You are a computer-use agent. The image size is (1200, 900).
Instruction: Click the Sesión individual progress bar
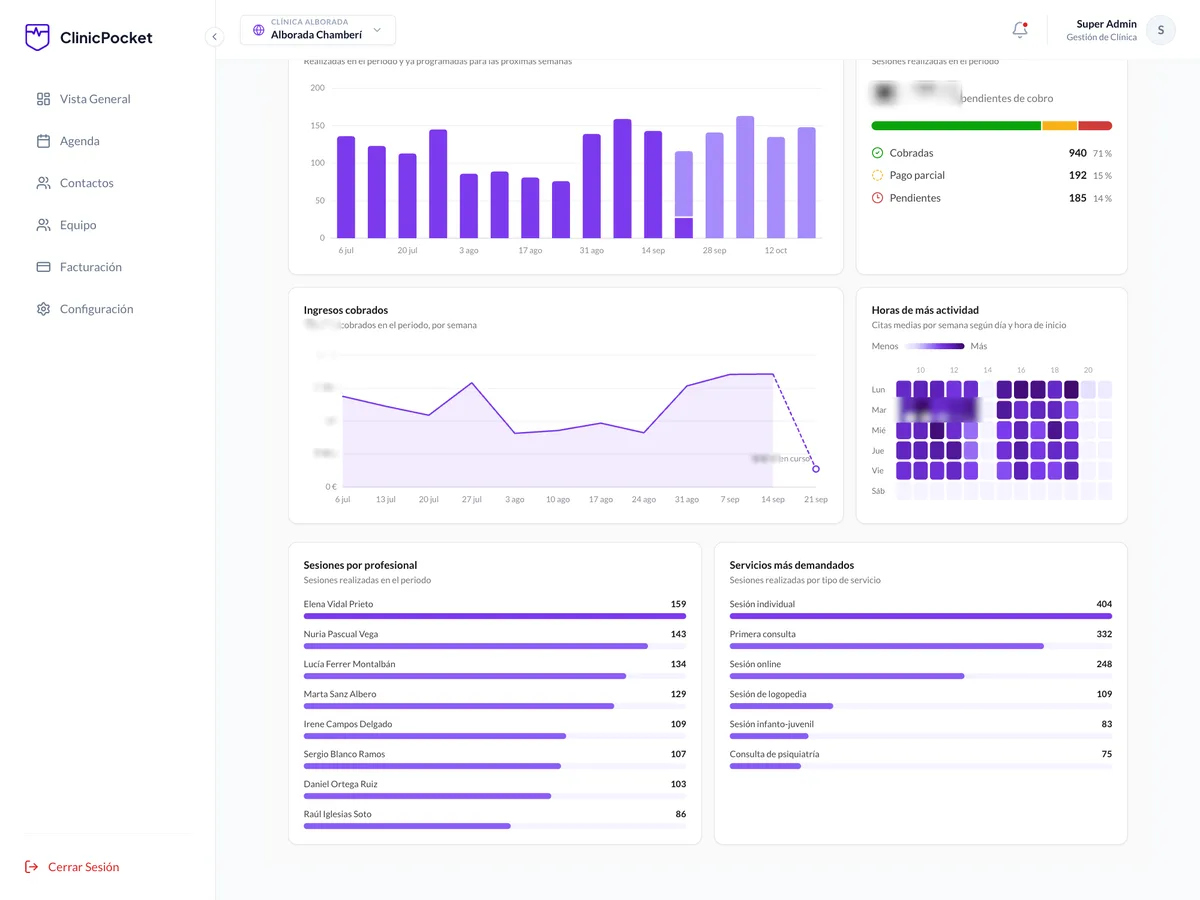[921, 616]
